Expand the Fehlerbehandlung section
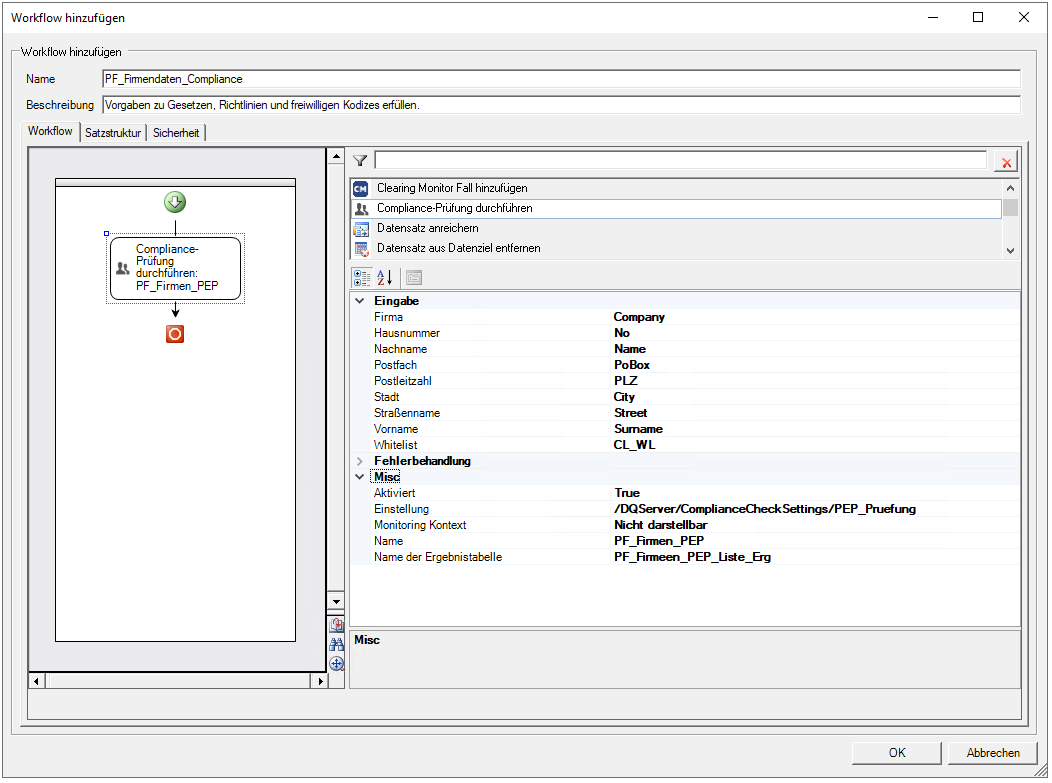This screenshot has height=783, width=1052. (x=360, y=461)
